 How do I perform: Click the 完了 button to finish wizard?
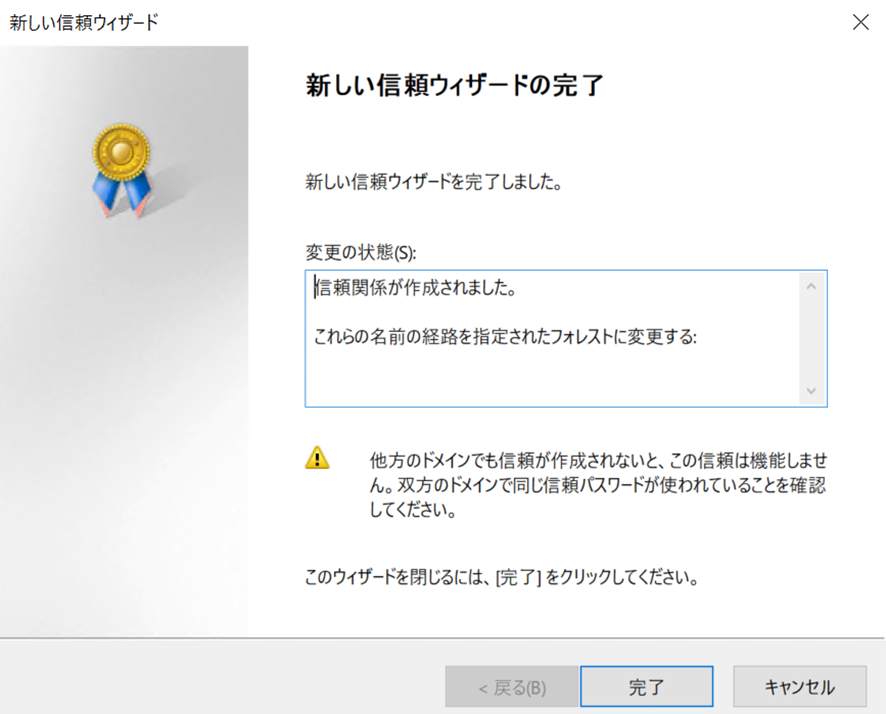tap(646, 686)
